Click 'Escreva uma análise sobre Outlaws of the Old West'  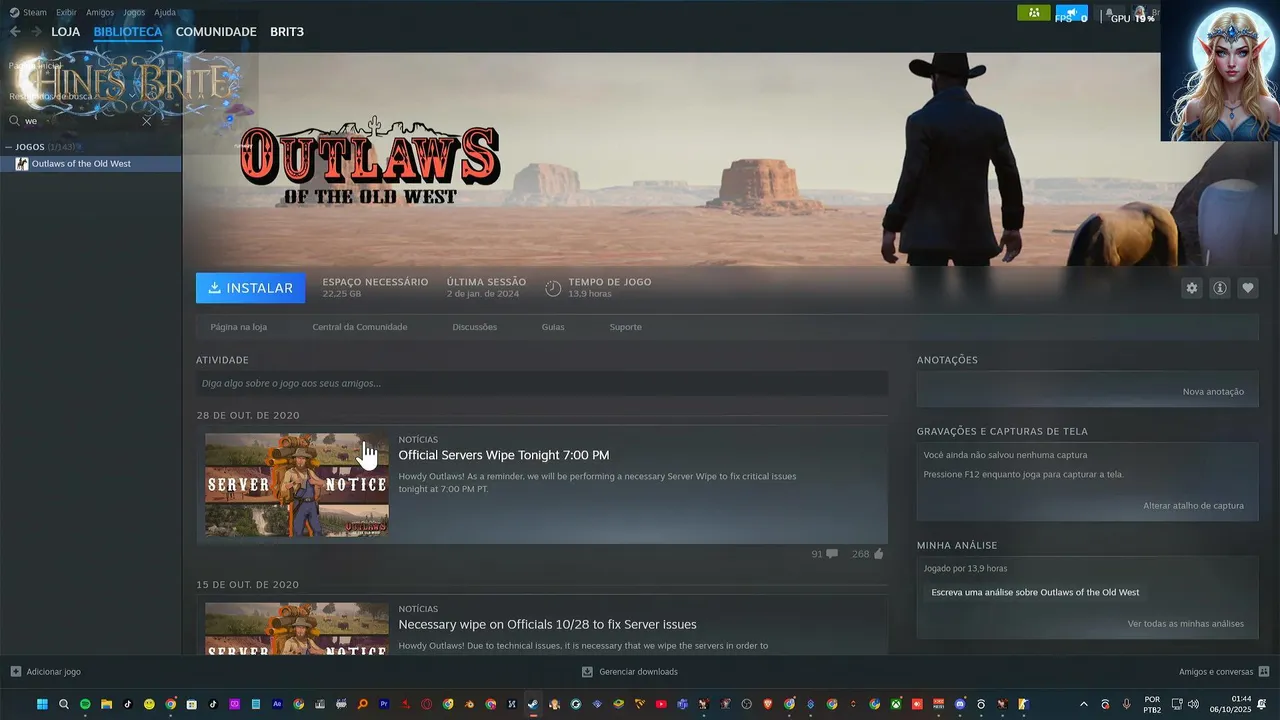(x=1035, y=592)
